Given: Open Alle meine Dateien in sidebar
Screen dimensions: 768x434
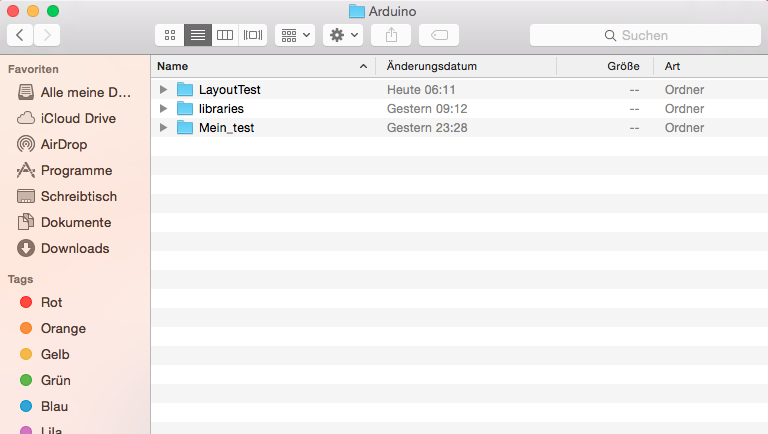Looking at the screenshot, I should 75,92.
